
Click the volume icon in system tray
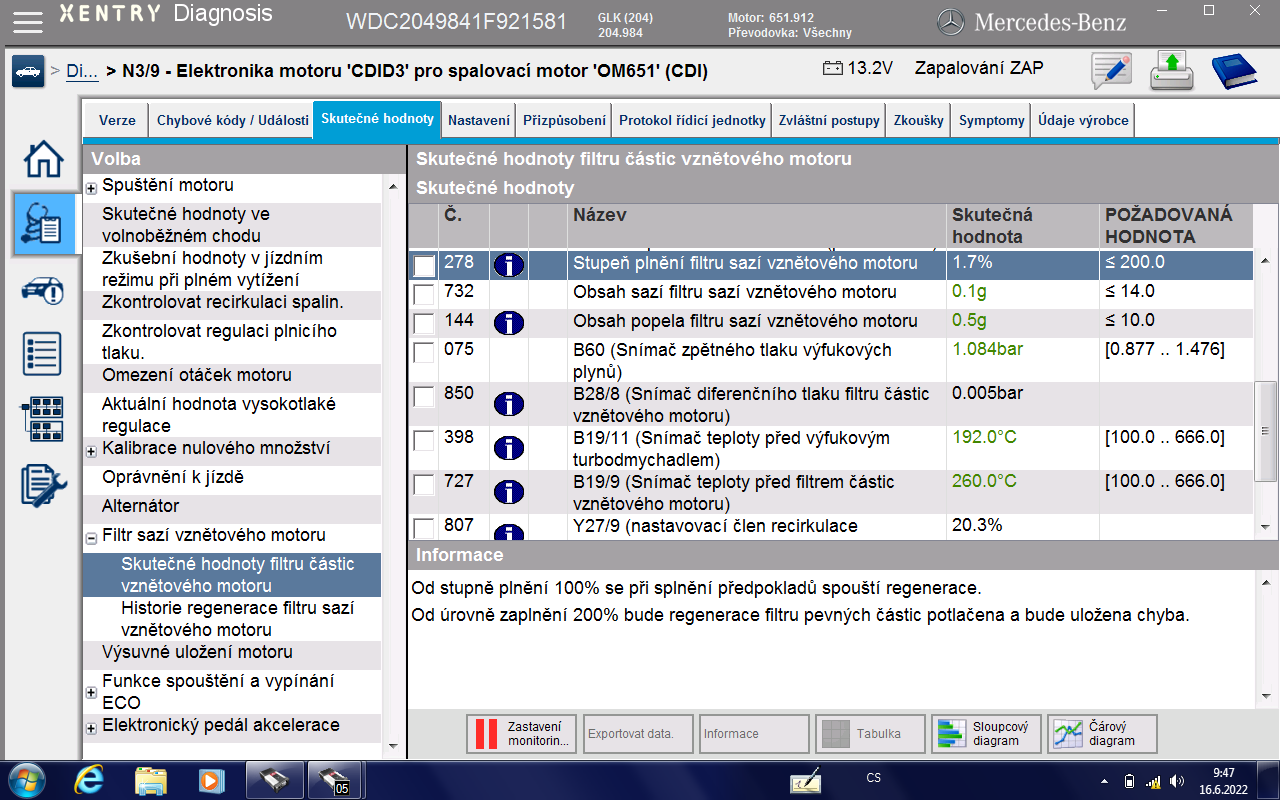1177,781
